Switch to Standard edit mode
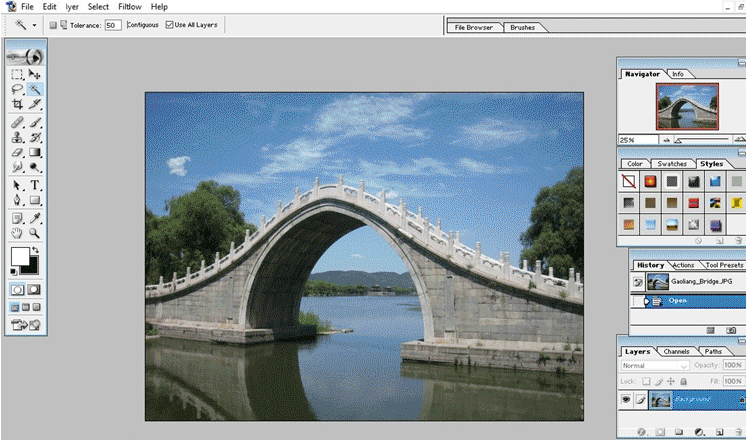 (17, 290)
